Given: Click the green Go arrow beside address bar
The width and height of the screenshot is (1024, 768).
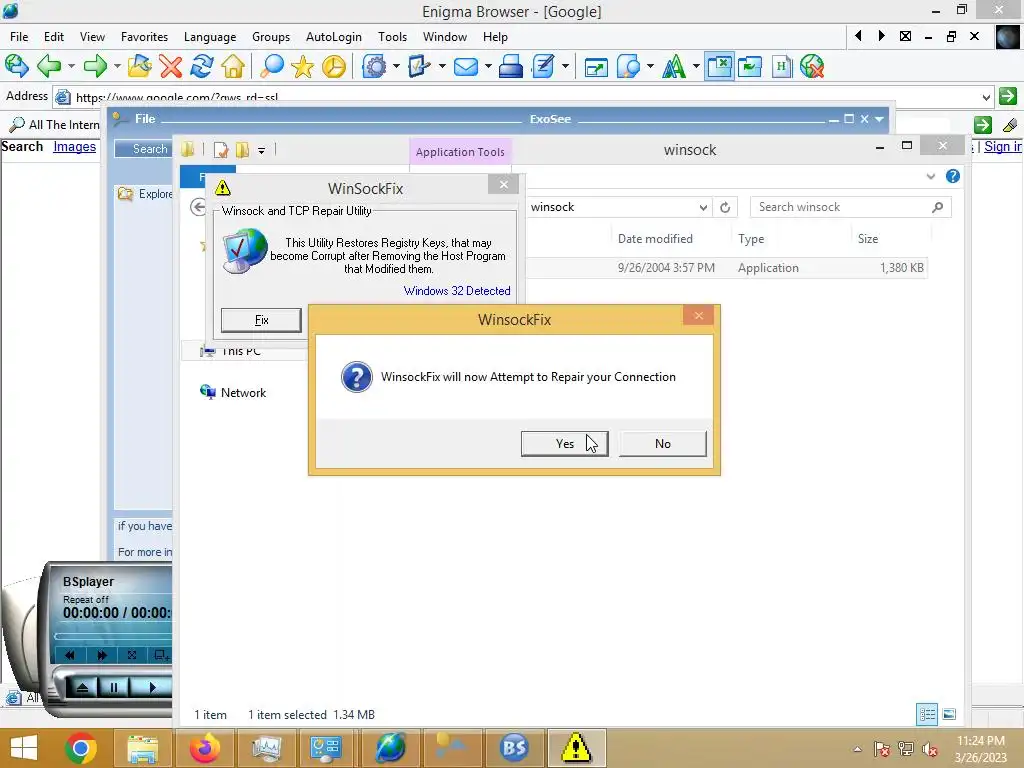Looking at the screenshot, I should click(1008, 96).
